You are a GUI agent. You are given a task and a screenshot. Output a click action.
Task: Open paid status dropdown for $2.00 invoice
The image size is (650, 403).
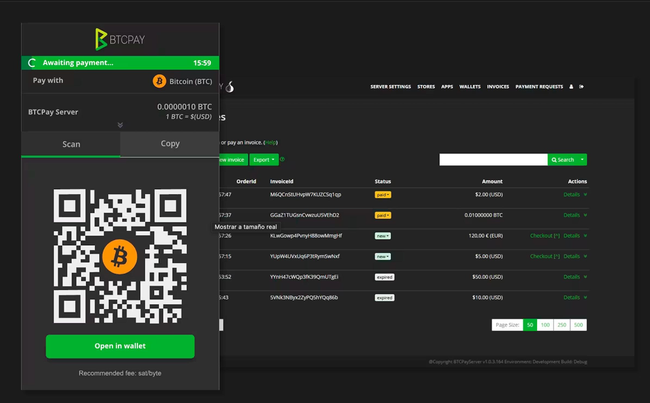point(383,194)
